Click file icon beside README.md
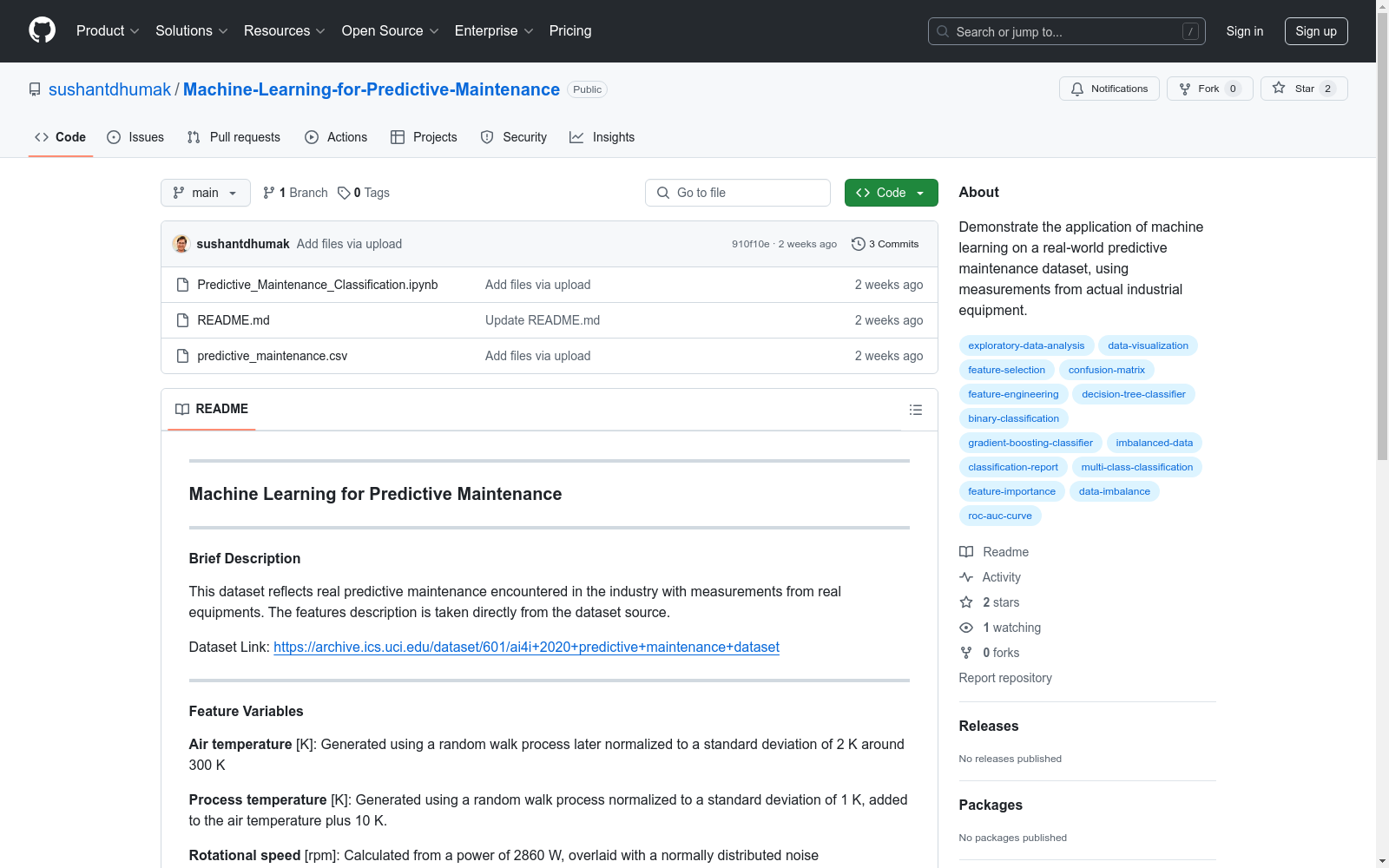 (182, 320)
